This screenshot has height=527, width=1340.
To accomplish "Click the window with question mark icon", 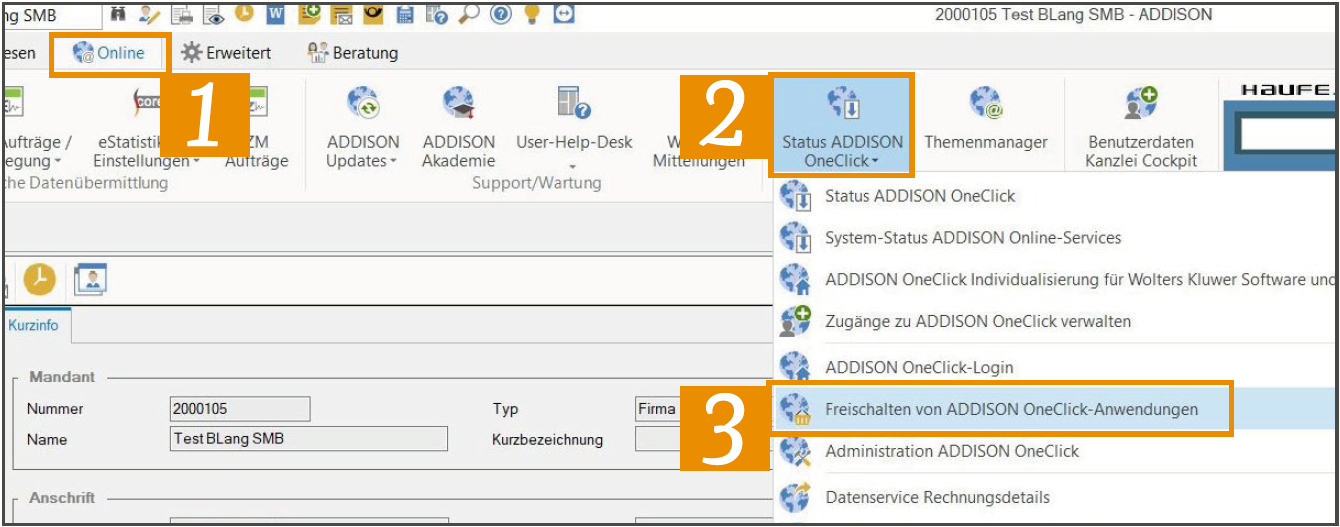I will coord(437,14).
